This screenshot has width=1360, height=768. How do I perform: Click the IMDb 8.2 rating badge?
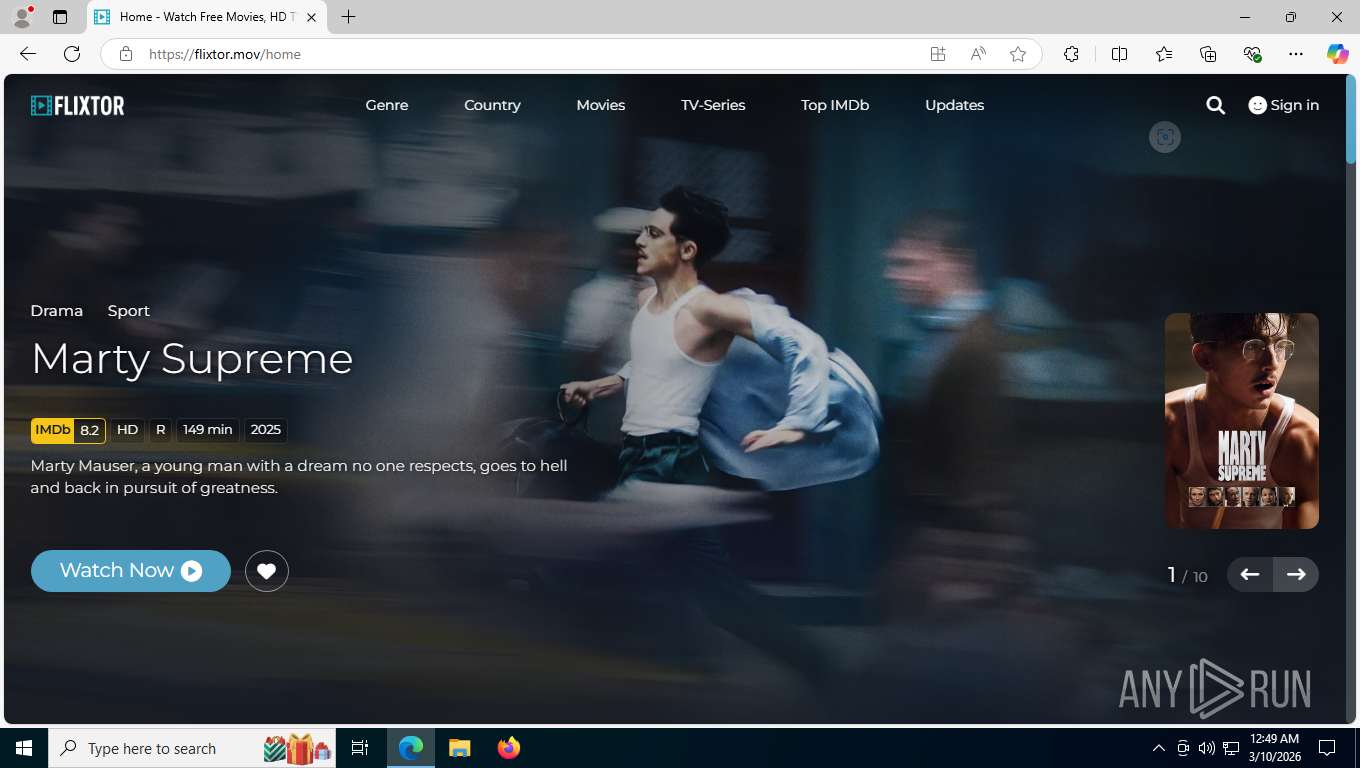[x=68, y=430]
